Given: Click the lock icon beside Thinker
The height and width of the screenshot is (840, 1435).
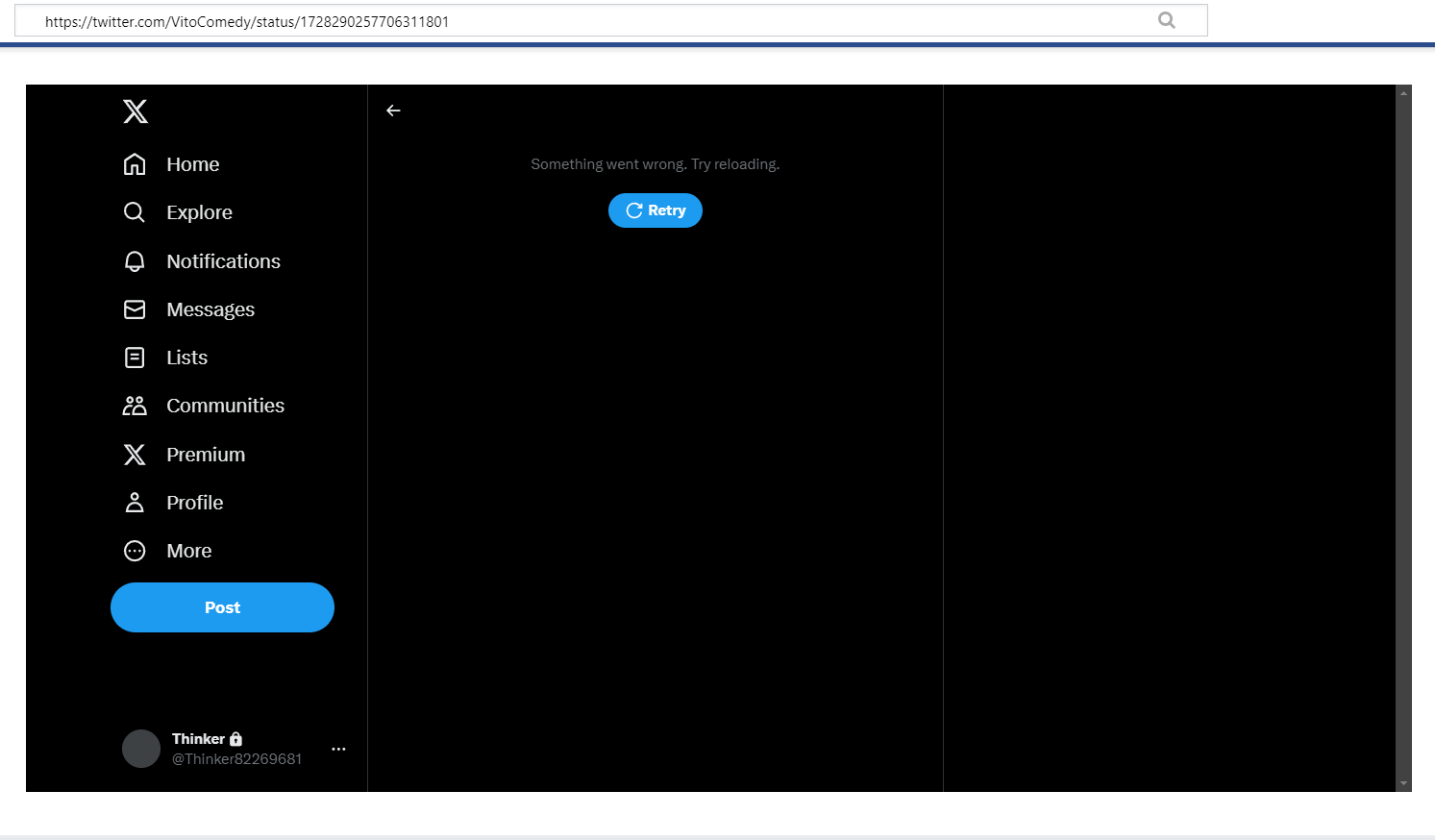Looking at the screenshot, I should coord(236,739).
